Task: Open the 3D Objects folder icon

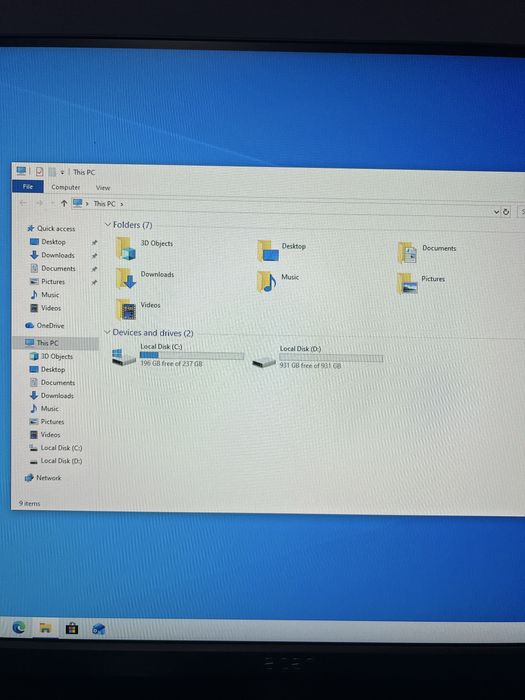Action: (x=126, y=248)
